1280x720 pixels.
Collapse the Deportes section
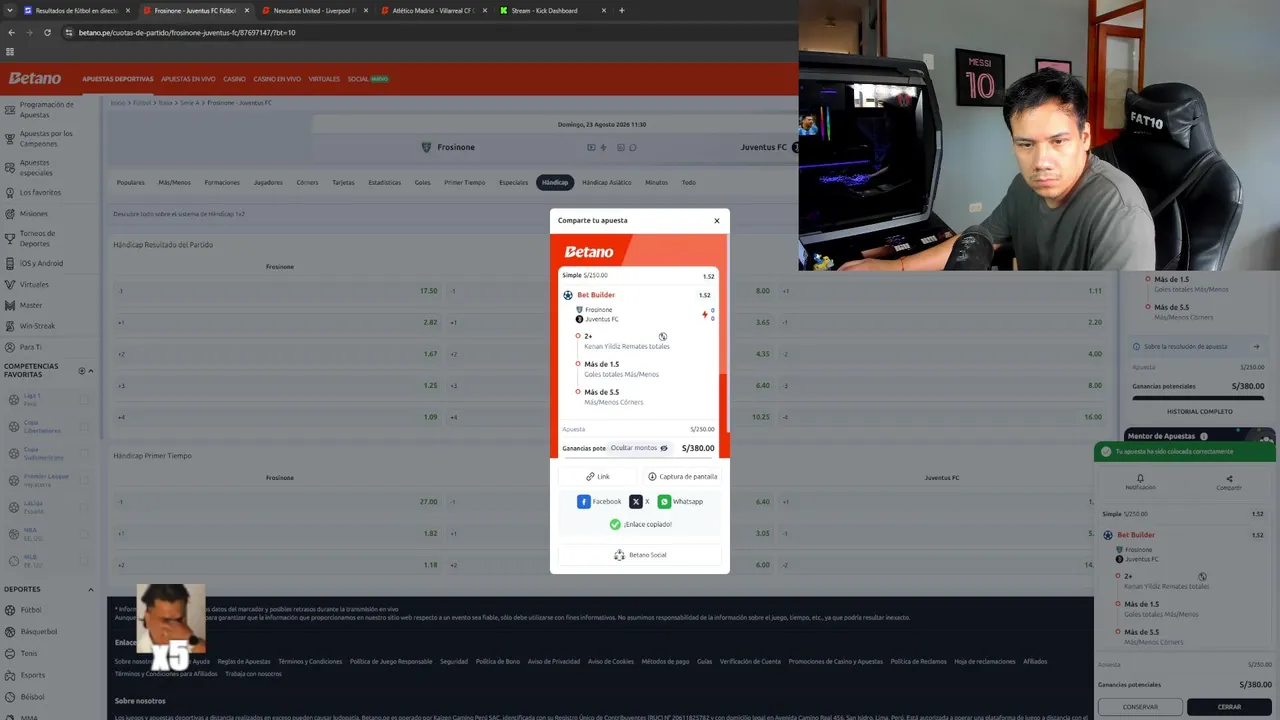tap(91, 589)
